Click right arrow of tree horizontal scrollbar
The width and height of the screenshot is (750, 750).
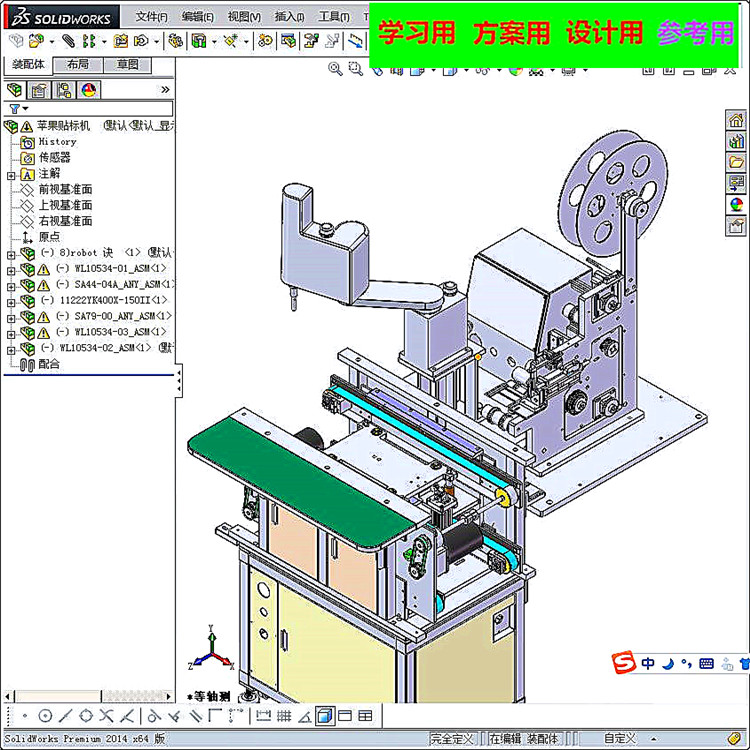click(x=168, y=696)
